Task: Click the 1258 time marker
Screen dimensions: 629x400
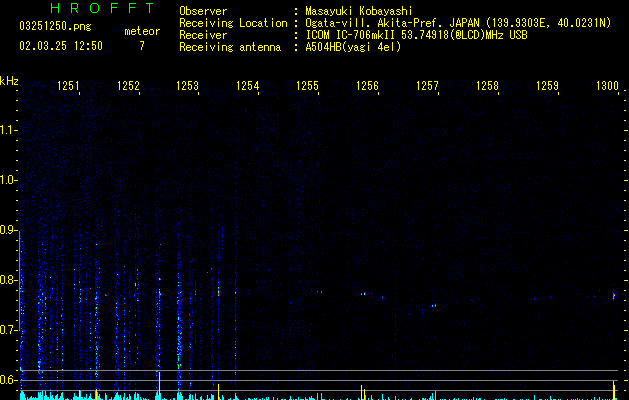Action: pyautogui.click(x=487, y=86)
